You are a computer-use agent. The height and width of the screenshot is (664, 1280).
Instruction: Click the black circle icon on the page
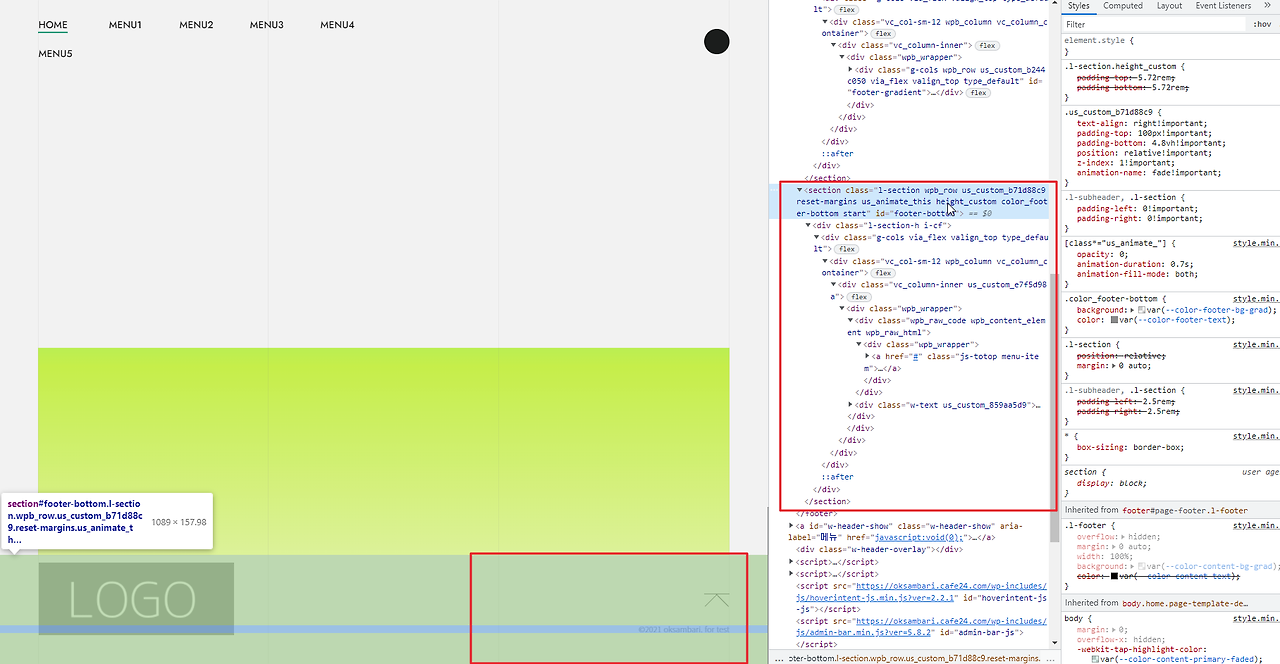[717, 41]
